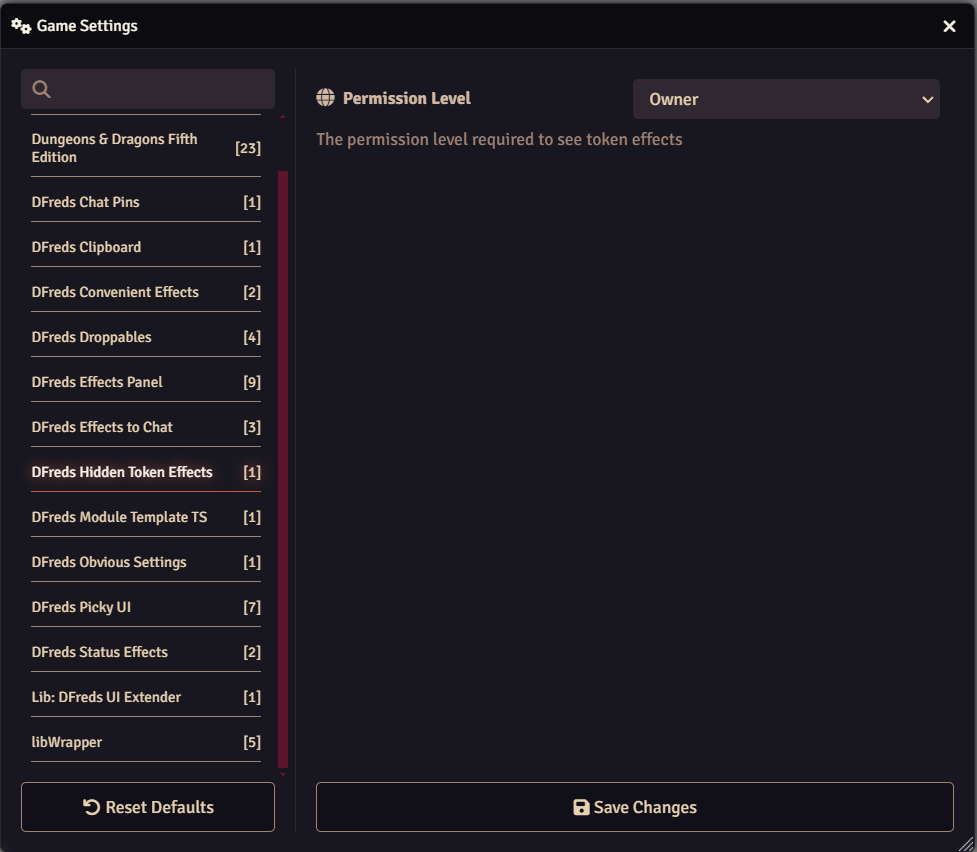Select the libWrapper settings category

145,742
